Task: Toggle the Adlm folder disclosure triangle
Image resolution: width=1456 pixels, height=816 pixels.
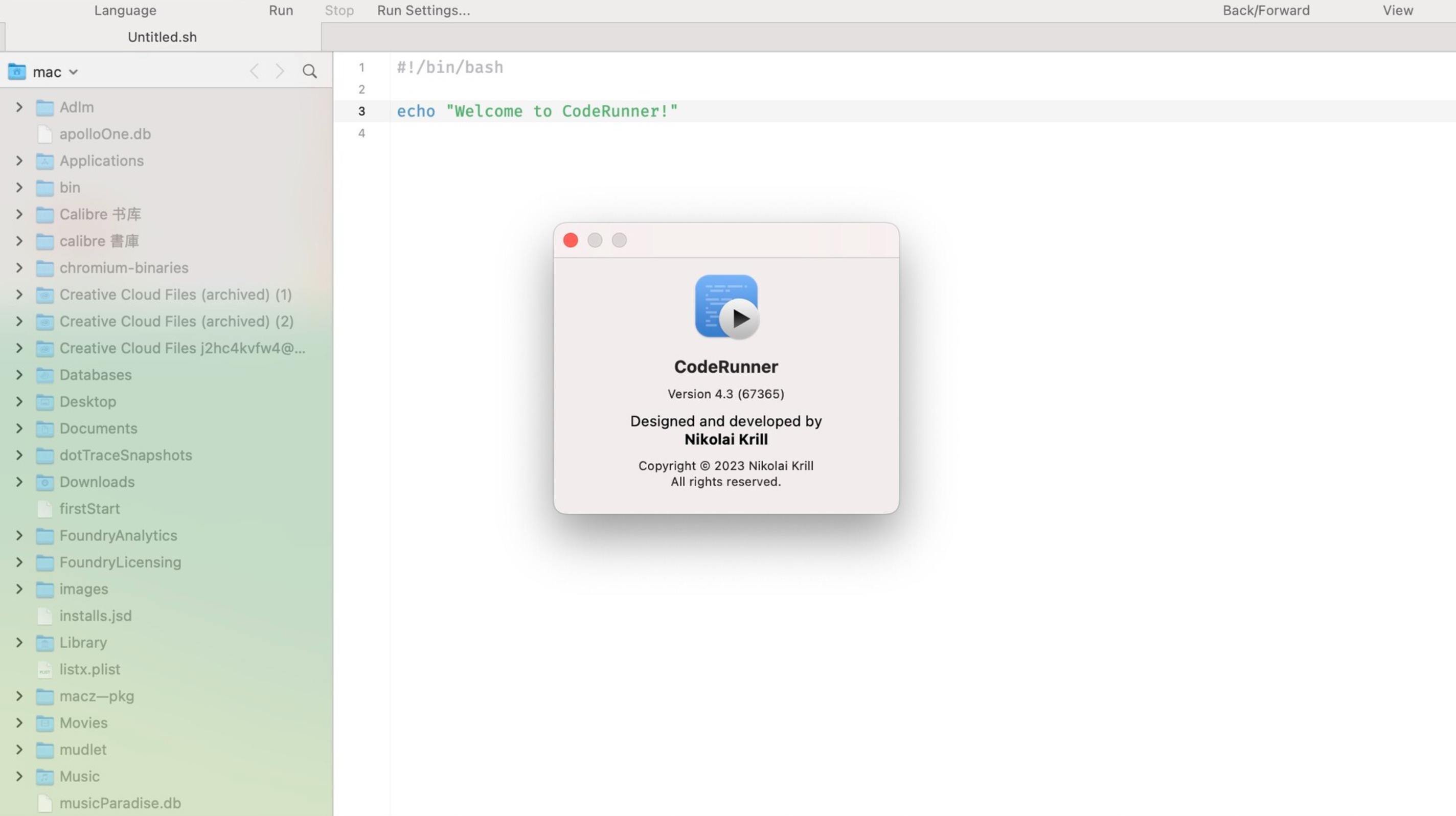Action: click(18, 107)
